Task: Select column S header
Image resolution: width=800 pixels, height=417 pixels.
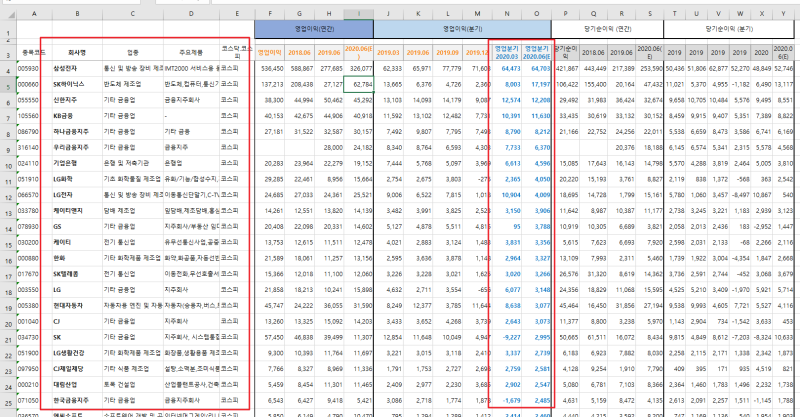Action: coord(650,14)
